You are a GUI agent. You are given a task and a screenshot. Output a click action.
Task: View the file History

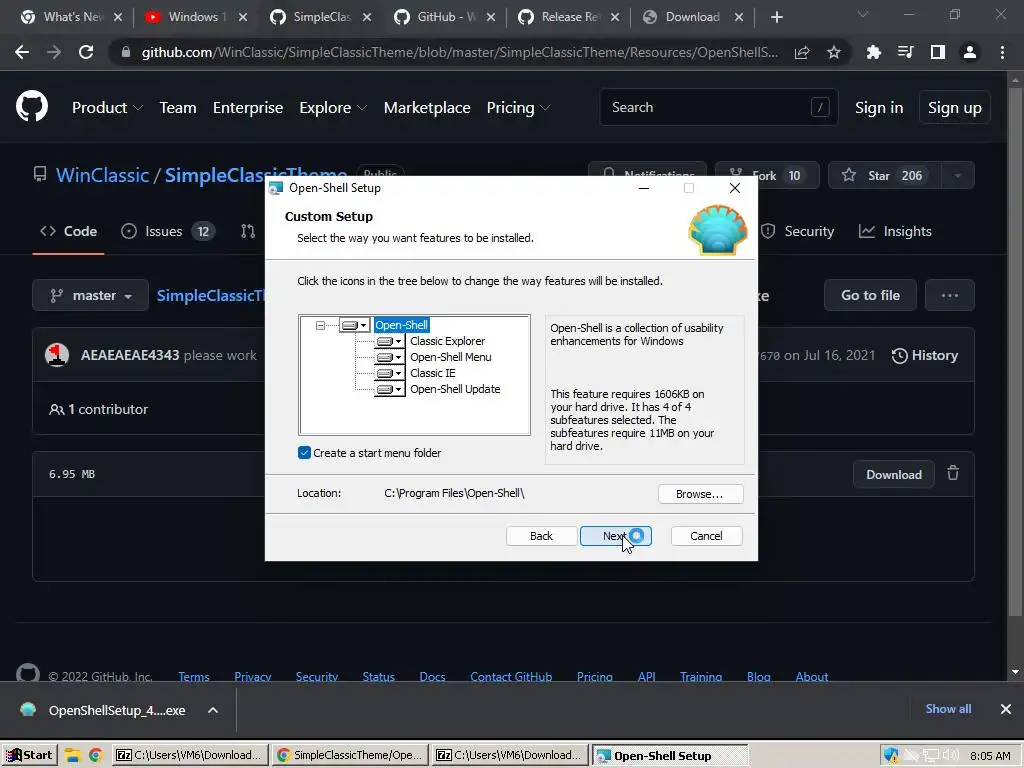tap(925, 355)
